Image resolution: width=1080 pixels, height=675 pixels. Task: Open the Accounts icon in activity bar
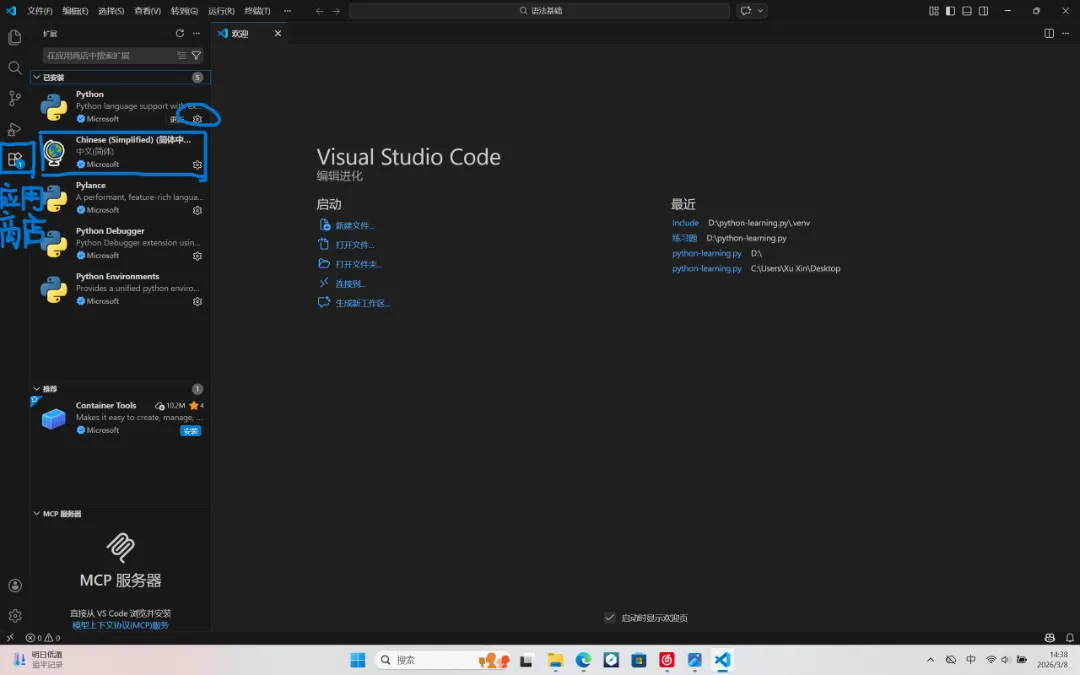click(x=14, y=585)
